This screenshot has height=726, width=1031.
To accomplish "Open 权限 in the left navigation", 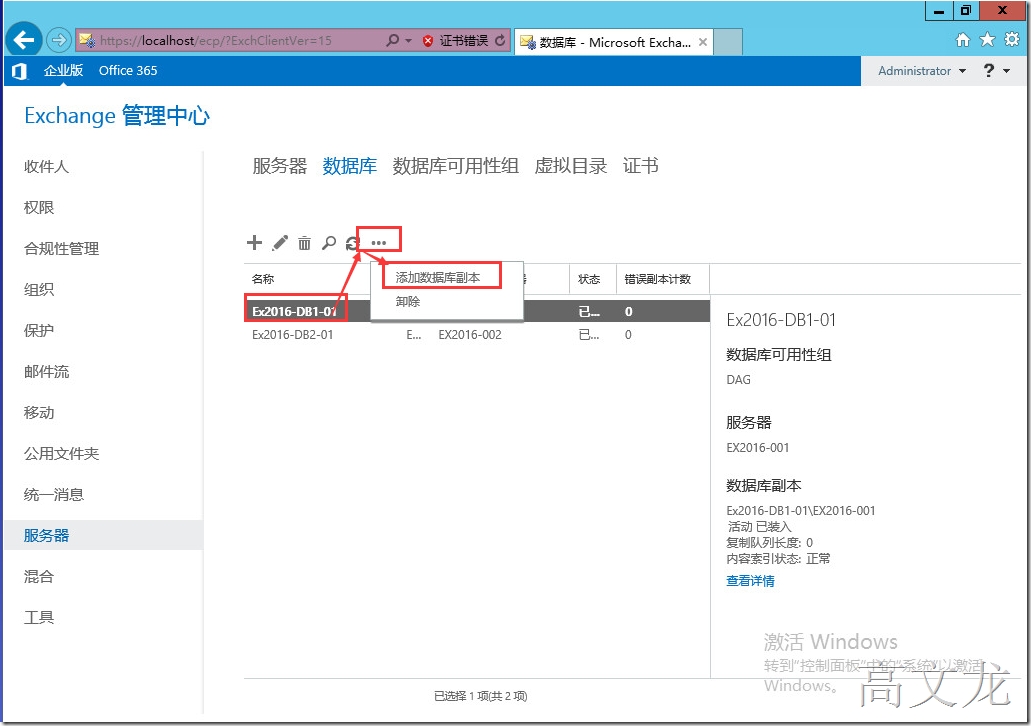I will (x=39, y=207).
